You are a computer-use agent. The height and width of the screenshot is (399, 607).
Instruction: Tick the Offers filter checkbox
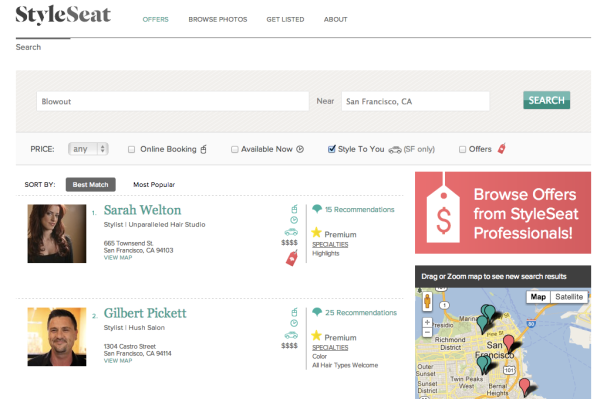tap(462, 149)
